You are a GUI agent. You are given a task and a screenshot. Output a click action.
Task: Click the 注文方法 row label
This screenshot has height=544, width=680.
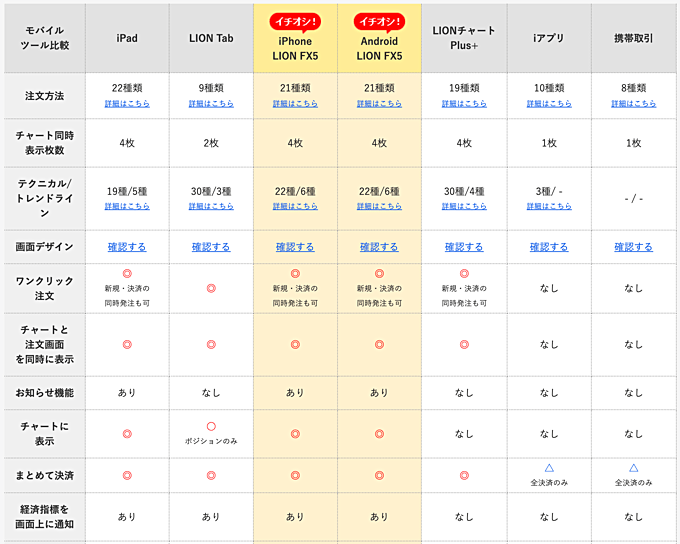[45, 96]
